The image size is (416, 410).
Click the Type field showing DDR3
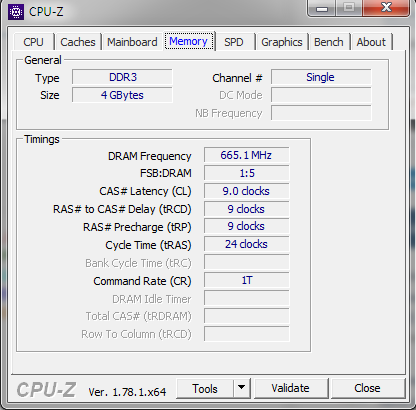[122, 77]
